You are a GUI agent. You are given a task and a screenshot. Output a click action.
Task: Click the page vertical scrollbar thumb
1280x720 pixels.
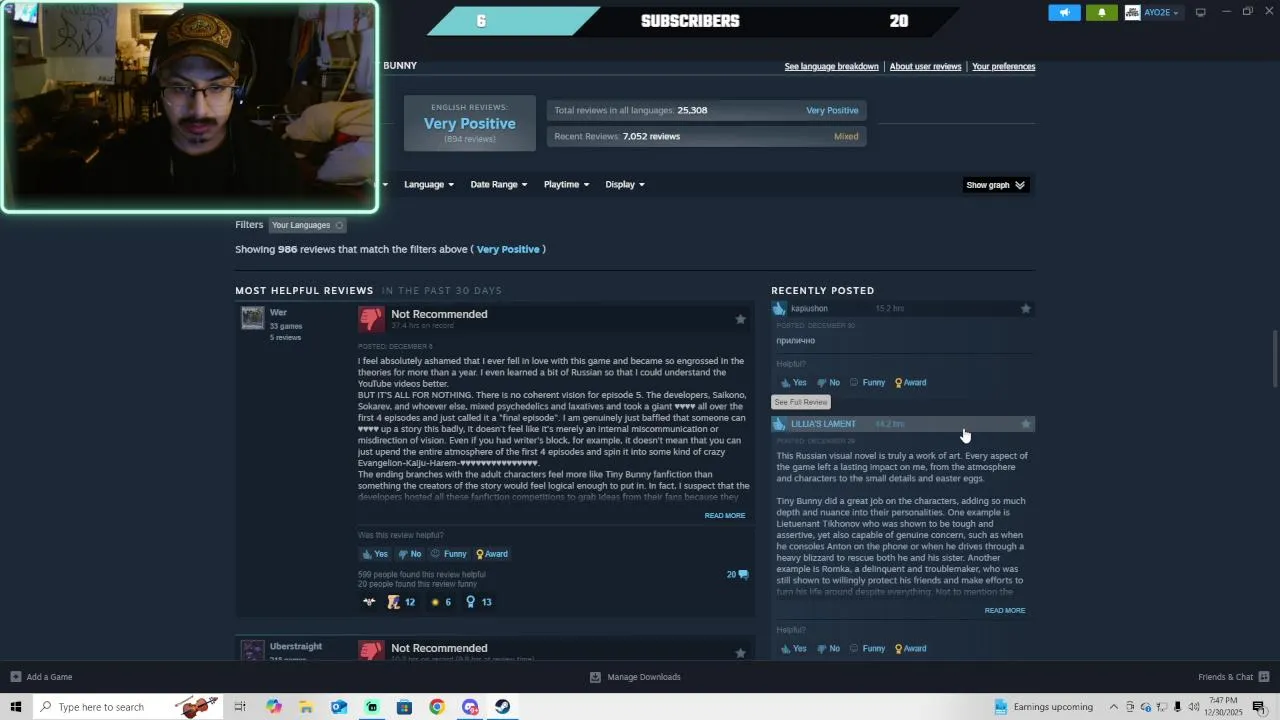pyautogui.click(x=1274, y=358)
